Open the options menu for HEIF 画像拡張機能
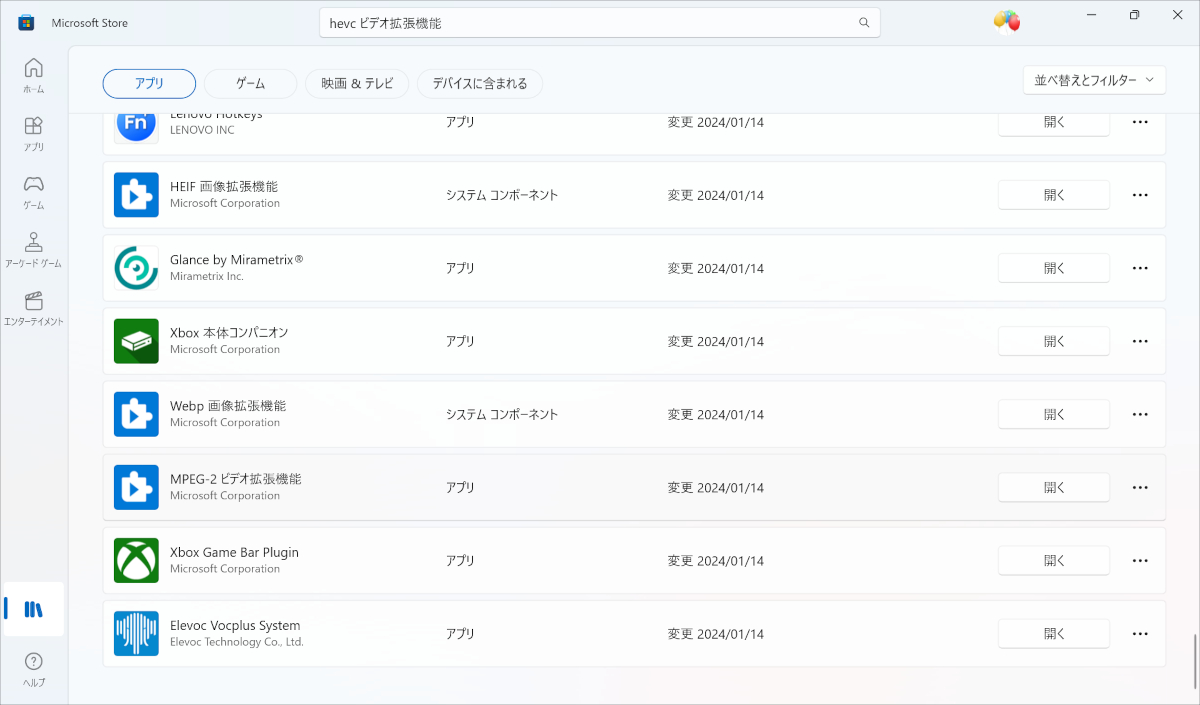This screenshot has height=705, width=1200. point(1140,194)
